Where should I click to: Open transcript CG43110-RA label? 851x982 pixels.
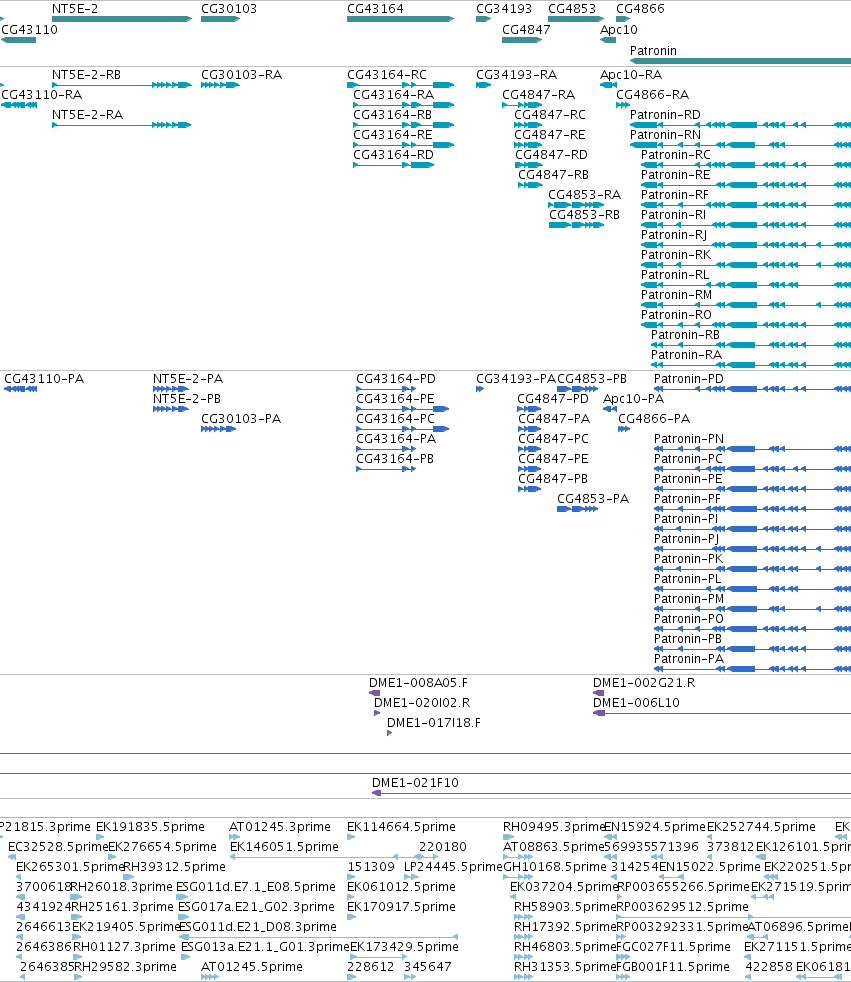(x=42, y=95)
